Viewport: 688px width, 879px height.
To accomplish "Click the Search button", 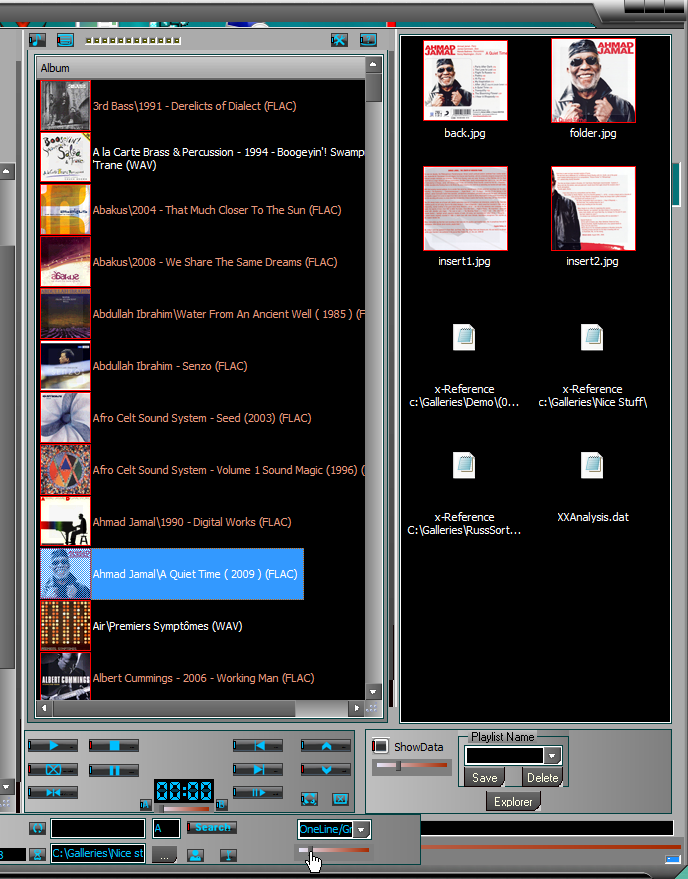I will click(x=212, y=827).
